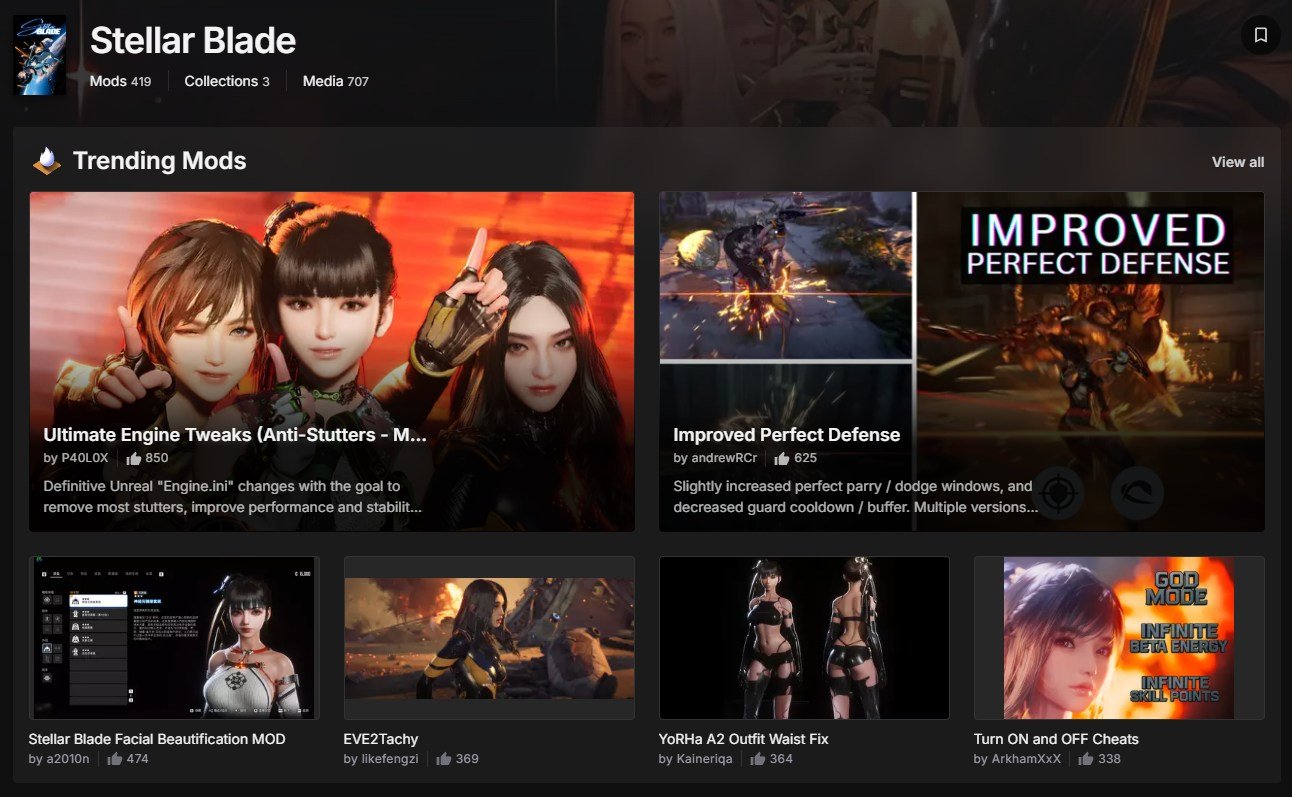This screenshot has width=1292, height=797.
Task: Click the Trending Mods flame icon
Action: [47, 160]
